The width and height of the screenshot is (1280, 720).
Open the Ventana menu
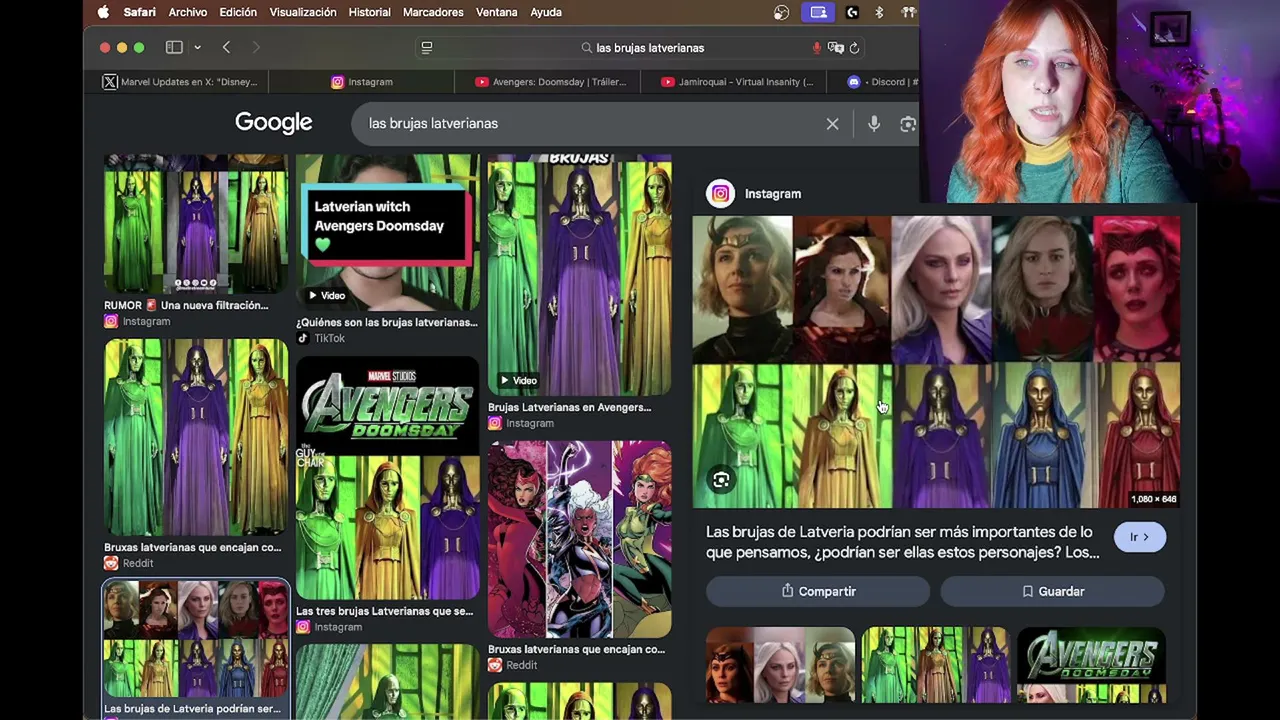497,12
